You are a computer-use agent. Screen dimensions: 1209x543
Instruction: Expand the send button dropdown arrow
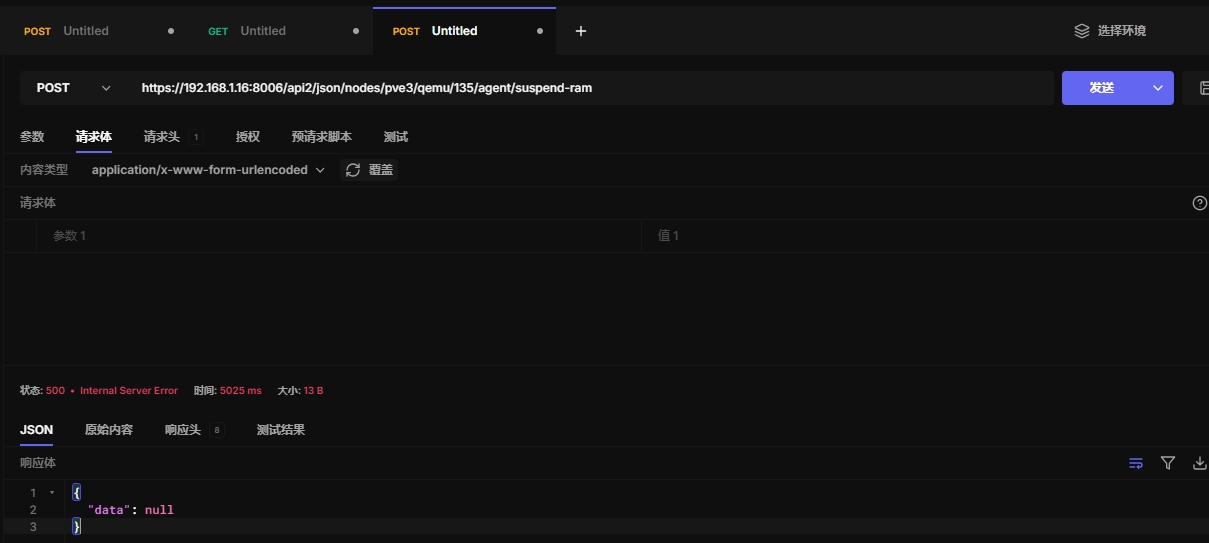1158,88
